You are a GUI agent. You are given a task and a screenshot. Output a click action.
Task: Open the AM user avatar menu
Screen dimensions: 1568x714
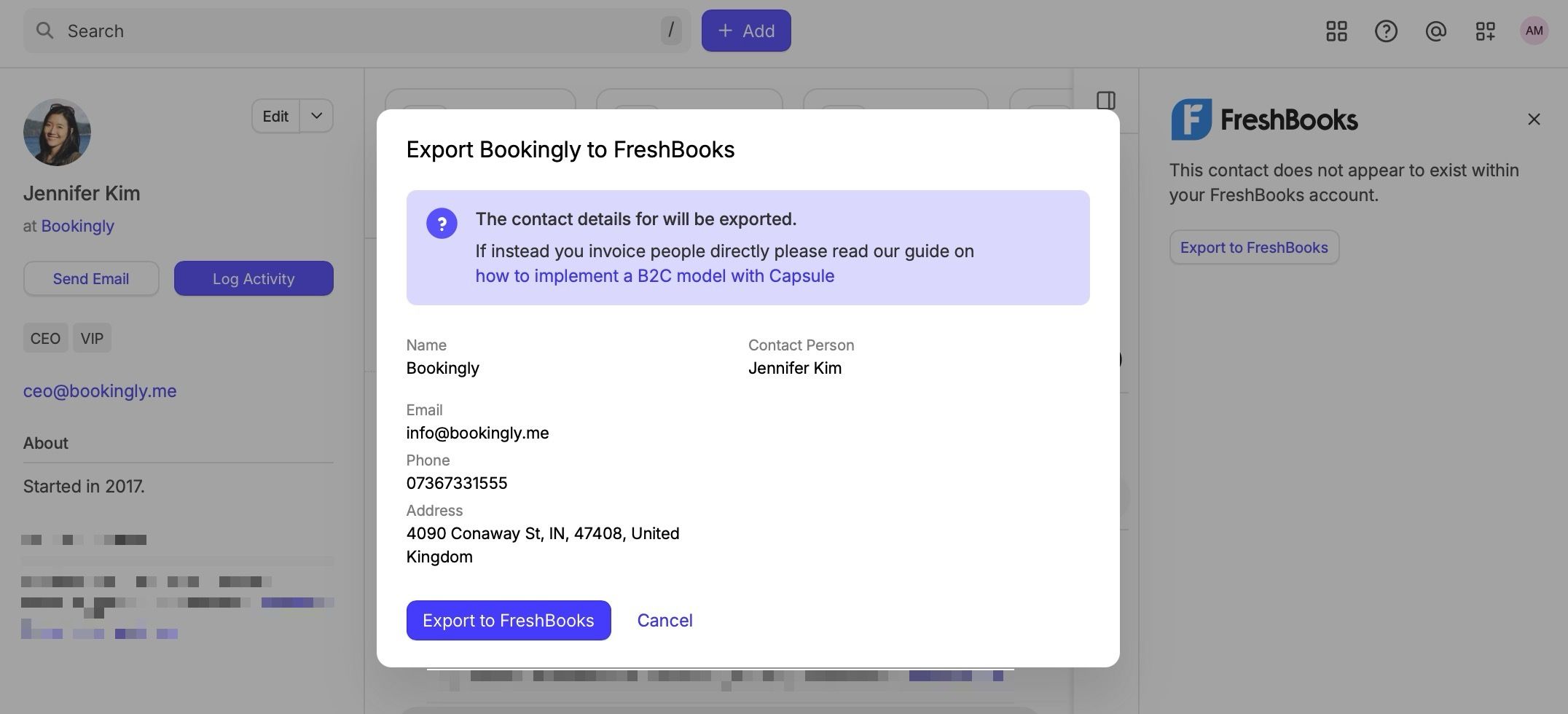tap(1534, 31)
